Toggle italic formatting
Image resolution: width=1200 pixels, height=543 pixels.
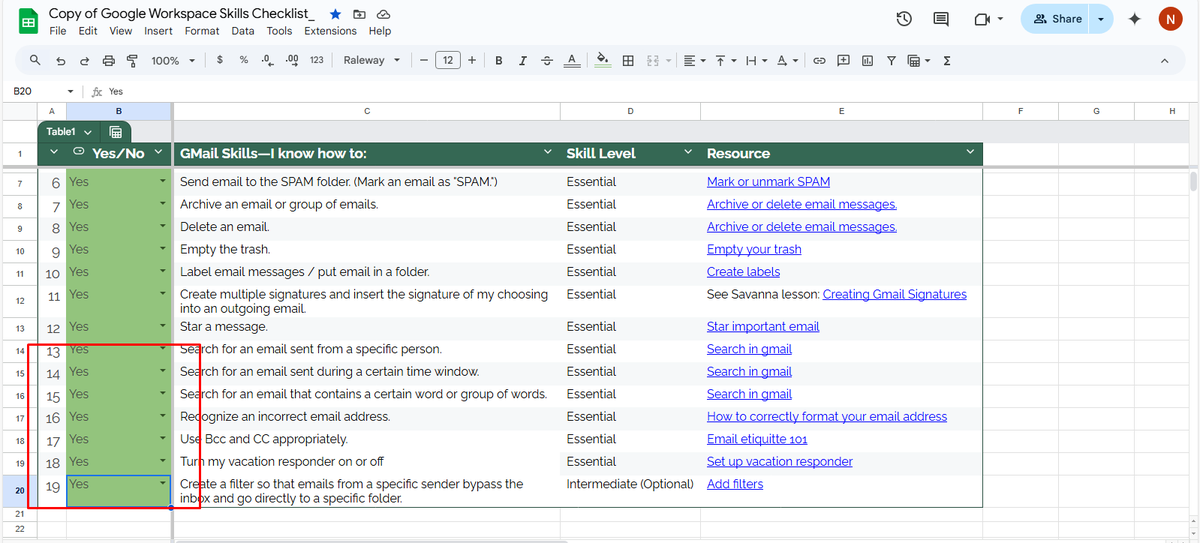(523, 60)
